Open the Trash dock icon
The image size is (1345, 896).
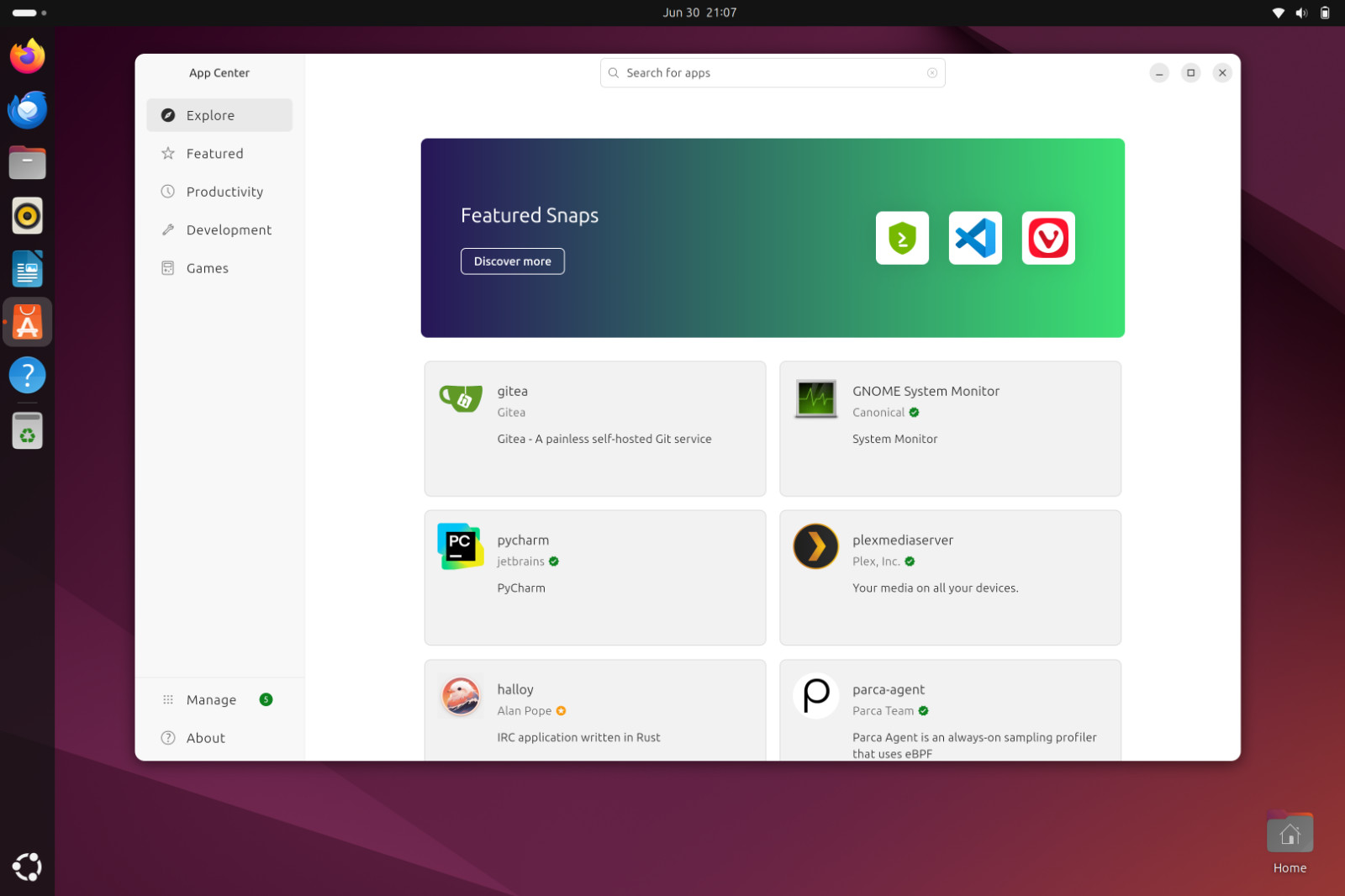28,430
